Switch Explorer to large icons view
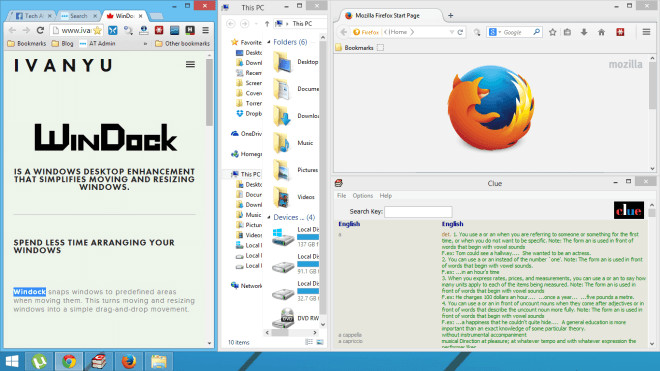Screen dimensions: 660x371 320,342
